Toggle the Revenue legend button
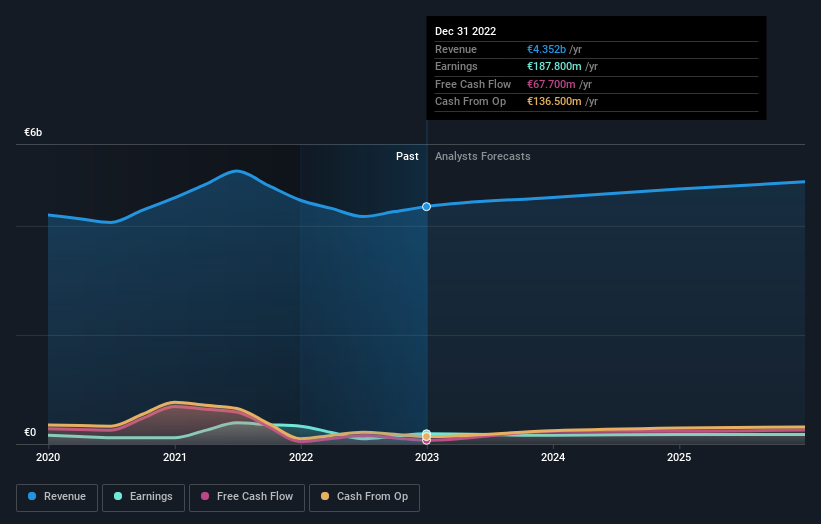This screenshot has width=821, height=524. [57, 497]
